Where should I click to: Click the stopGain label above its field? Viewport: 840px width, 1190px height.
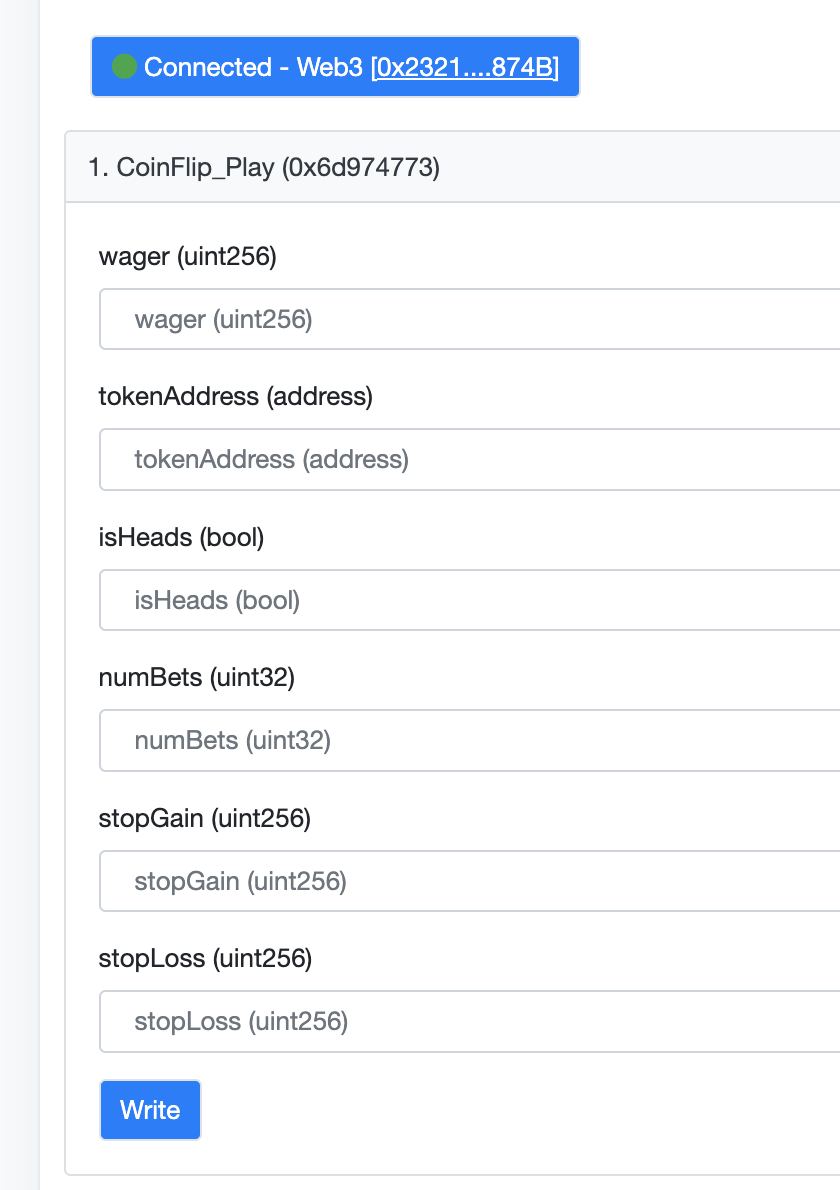tap(204, 819)
